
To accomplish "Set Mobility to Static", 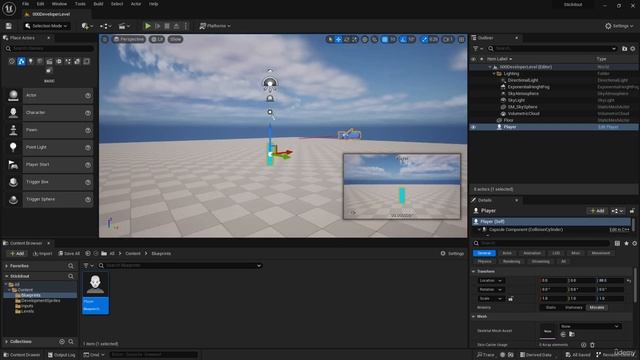I will [x=551, y=307].
